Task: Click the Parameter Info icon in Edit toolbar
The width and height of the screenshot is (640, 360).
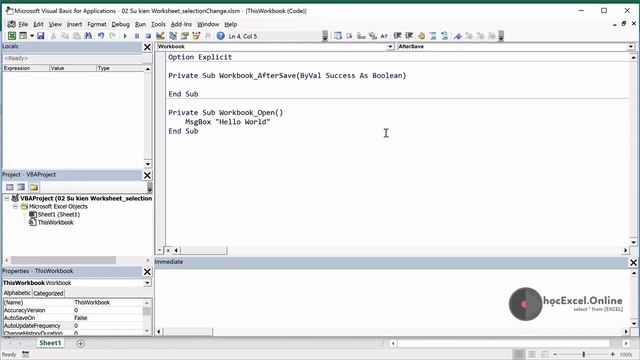Action: coord(372,36)
